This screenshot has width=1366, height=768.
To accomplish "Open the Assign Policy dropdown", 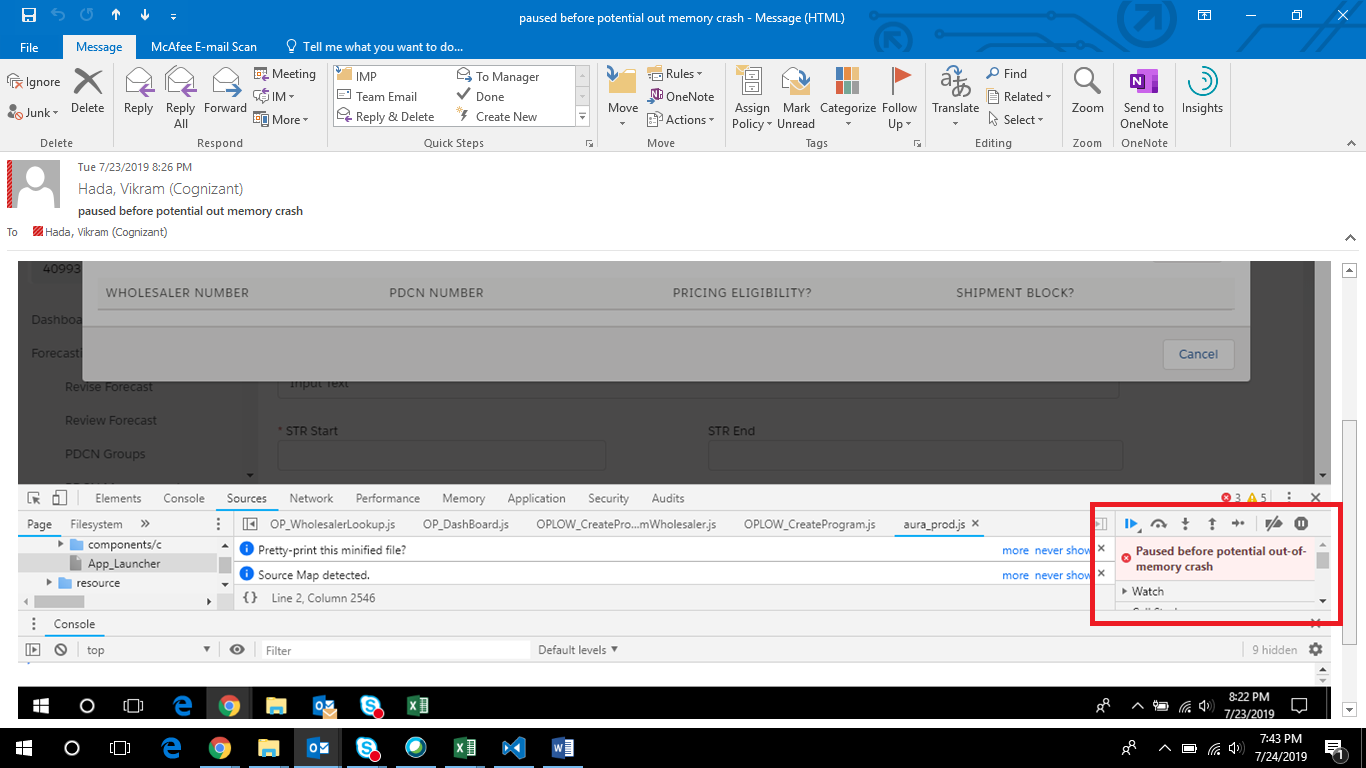I will point(751,98).
